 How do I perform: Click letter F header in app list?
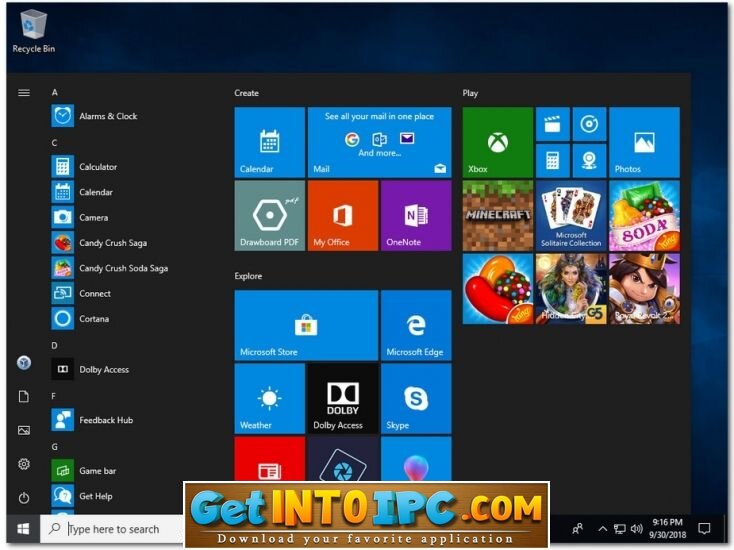(x=53, y=396)
